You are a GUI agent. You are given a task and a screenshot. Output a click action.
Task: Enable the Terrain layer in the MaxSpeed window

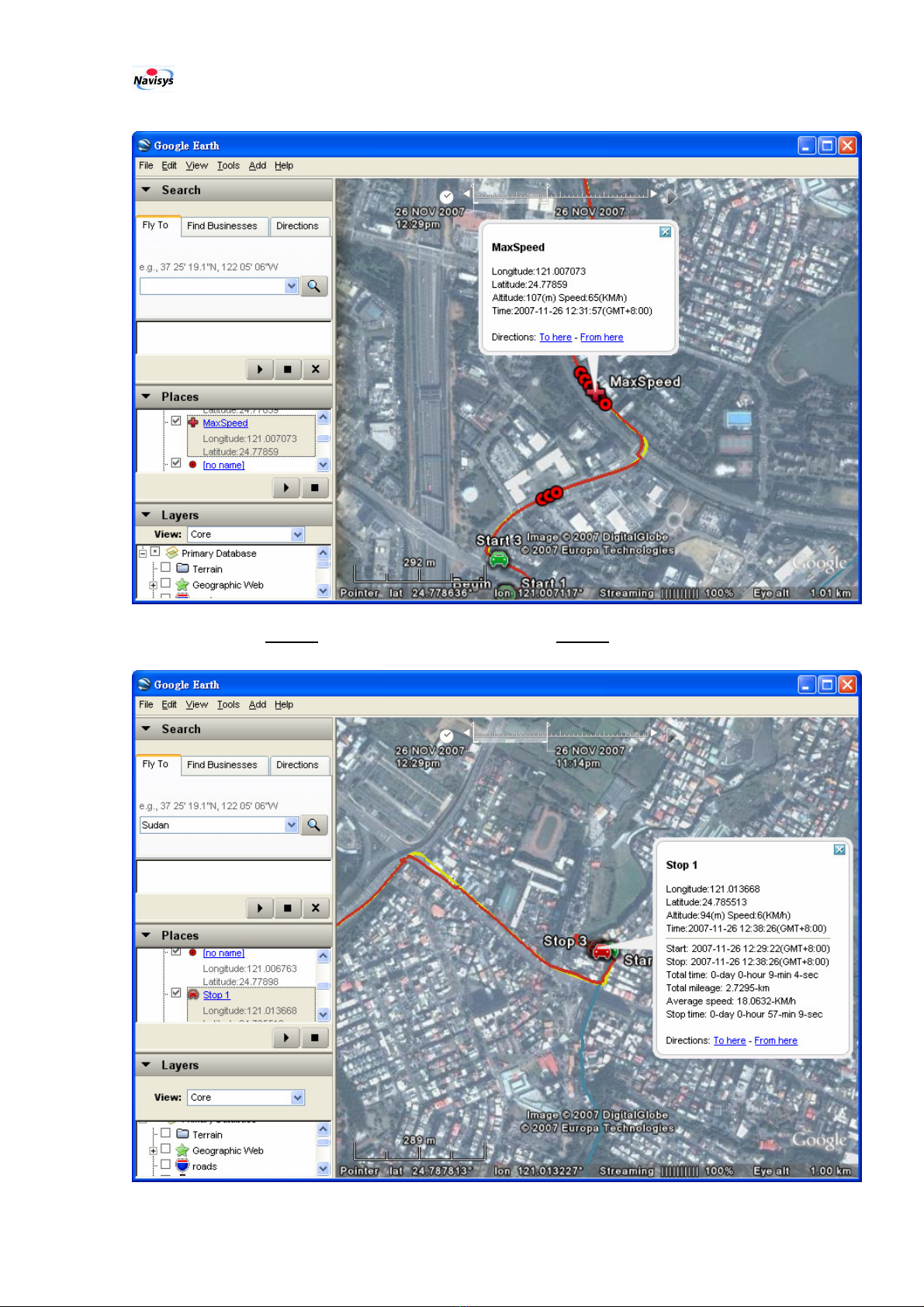coord(165,567)
